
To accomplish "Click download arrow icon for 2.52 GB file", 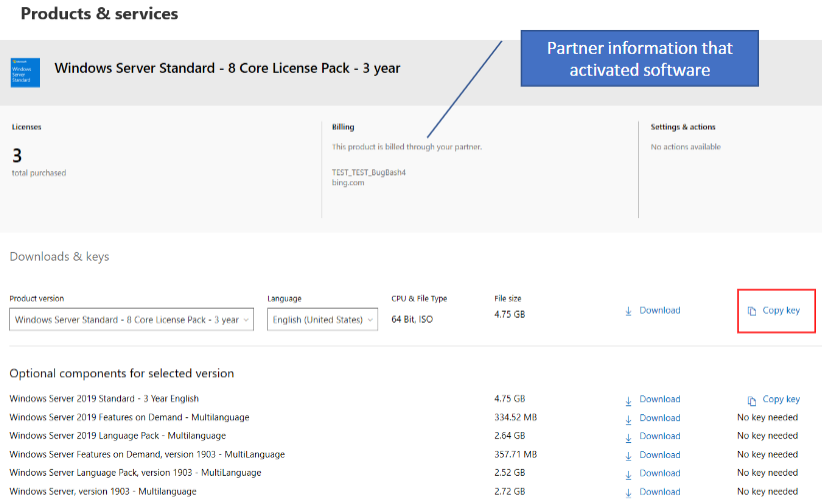I will (628, 473).
